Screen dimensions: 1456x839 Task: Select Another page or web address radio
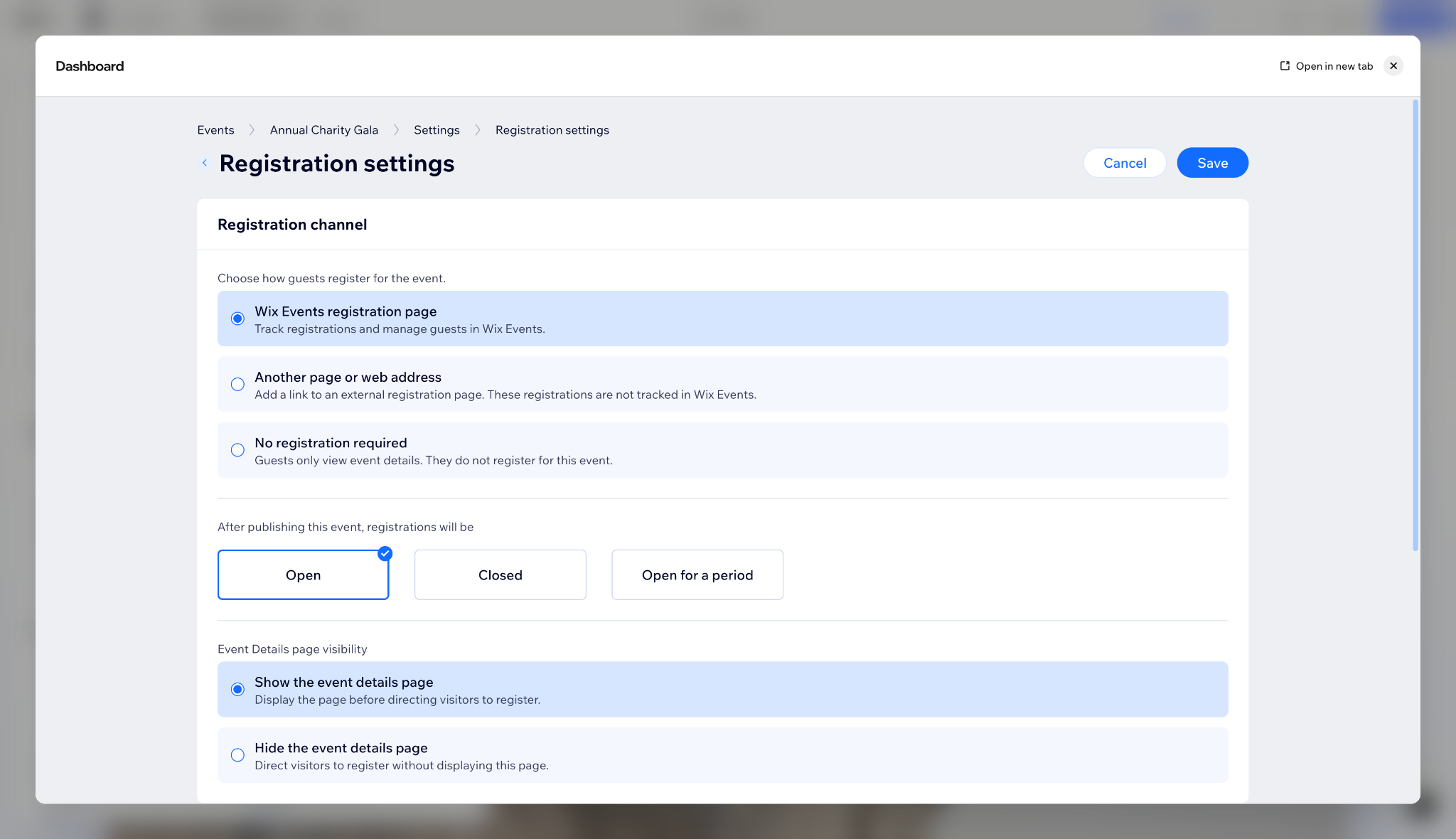point(237,385)
